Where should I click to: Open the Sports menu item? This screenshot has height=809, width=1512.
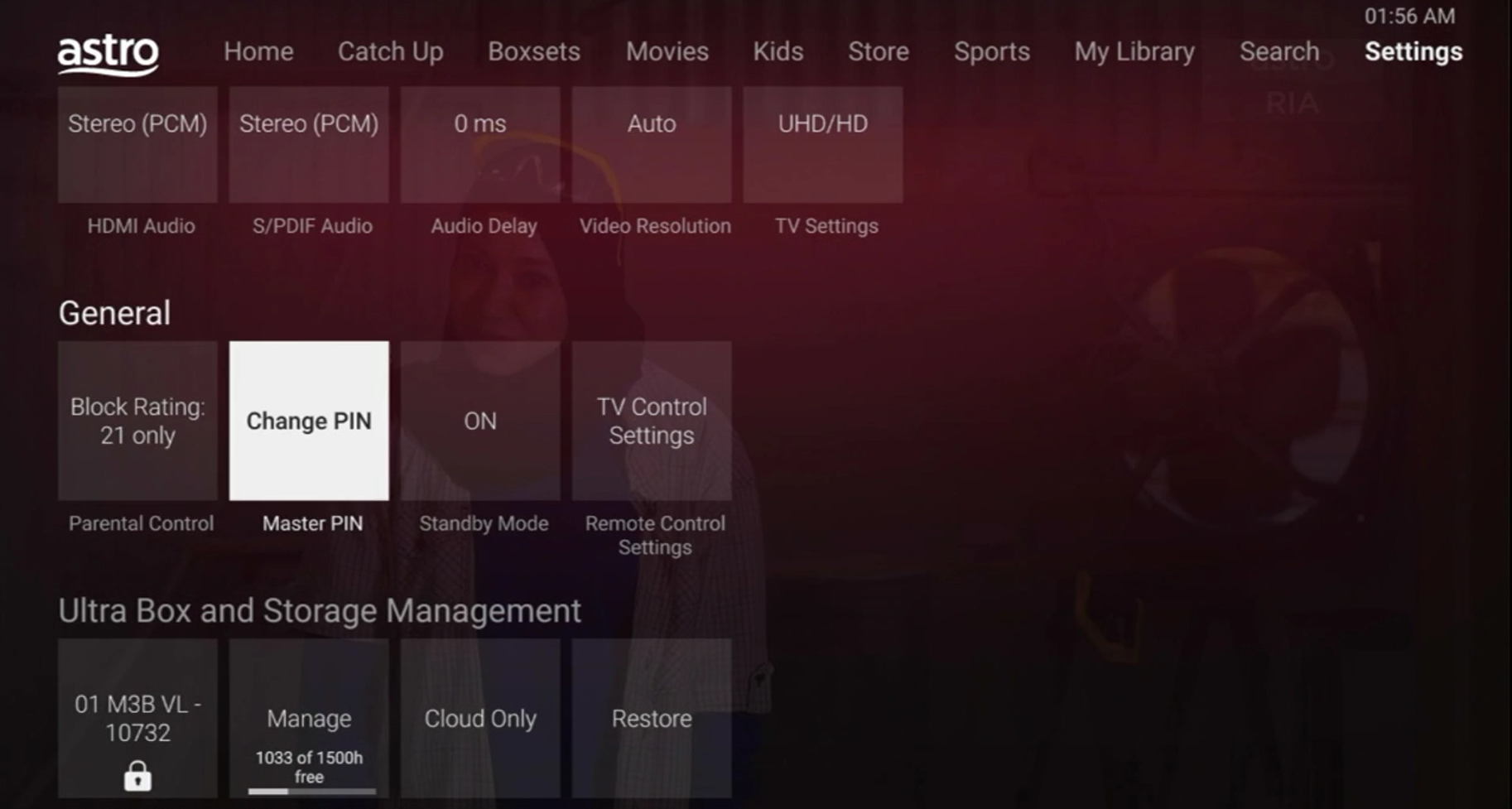pos(992,51)
